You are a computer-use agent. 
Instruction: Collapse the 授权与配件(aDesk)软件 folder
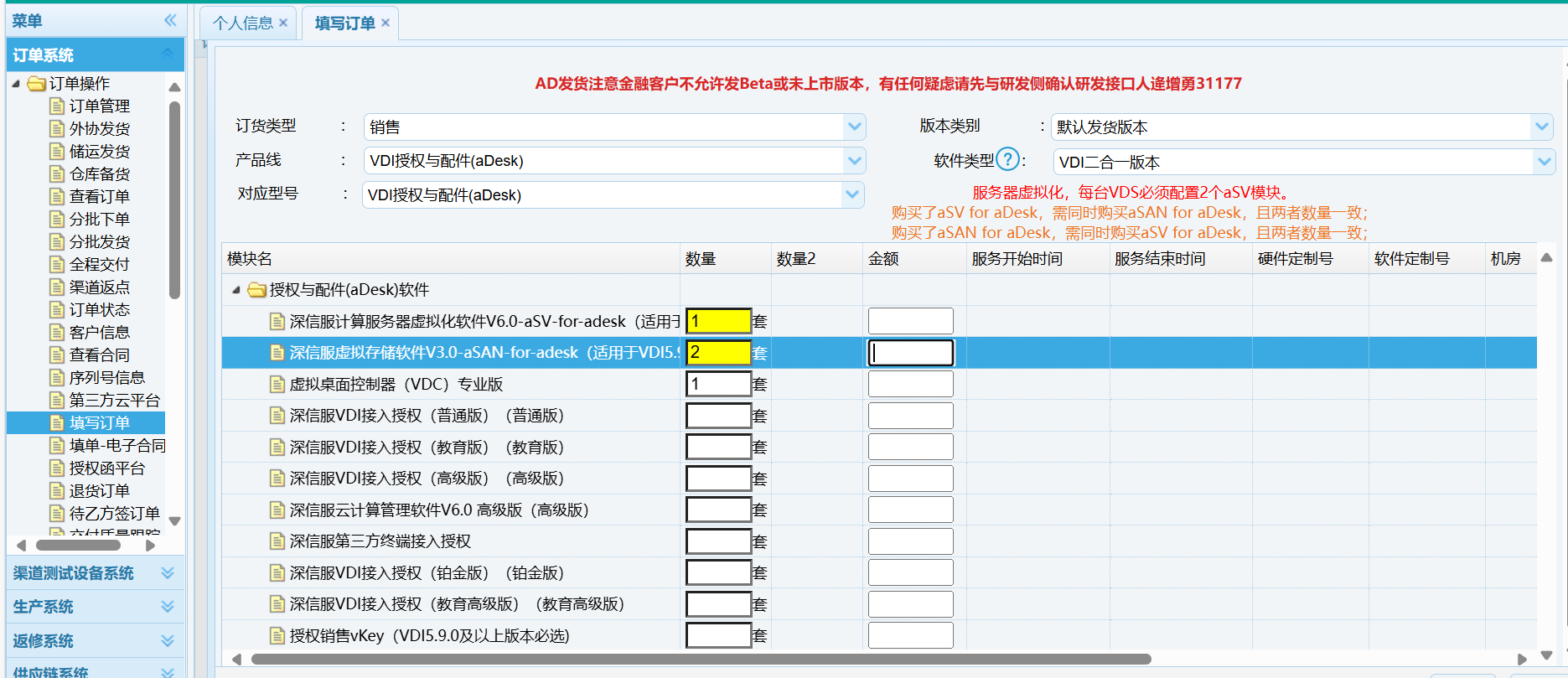[236, 290]
